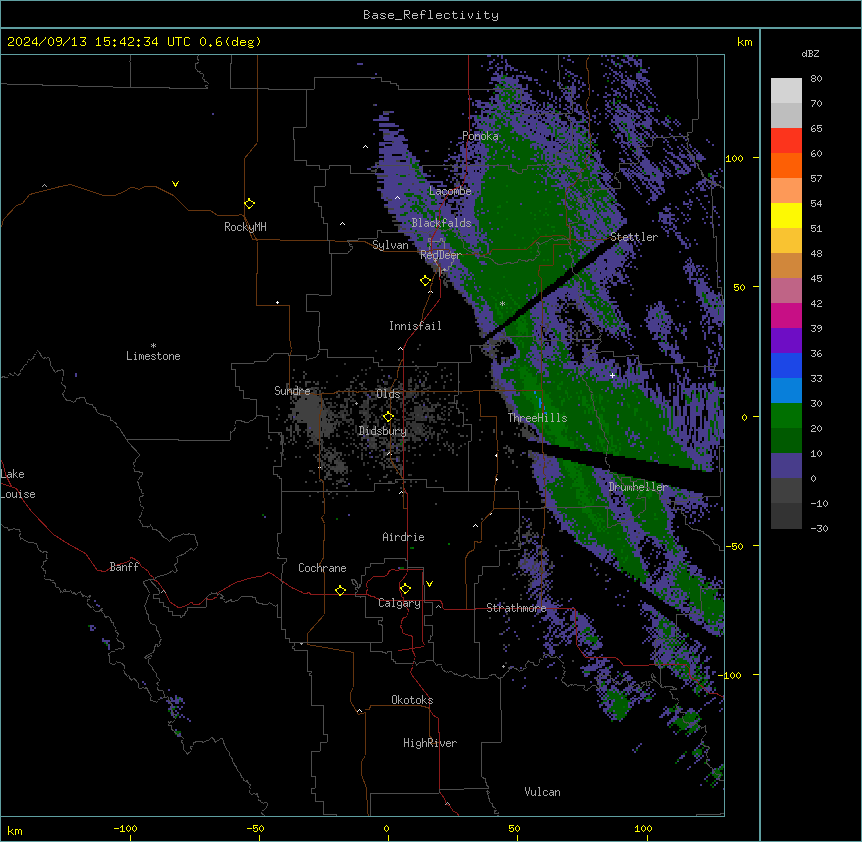This screenshot has width=862, height=842.
Task: Click the 100 km tick on right axis
Action: click(x=734, y=158)
